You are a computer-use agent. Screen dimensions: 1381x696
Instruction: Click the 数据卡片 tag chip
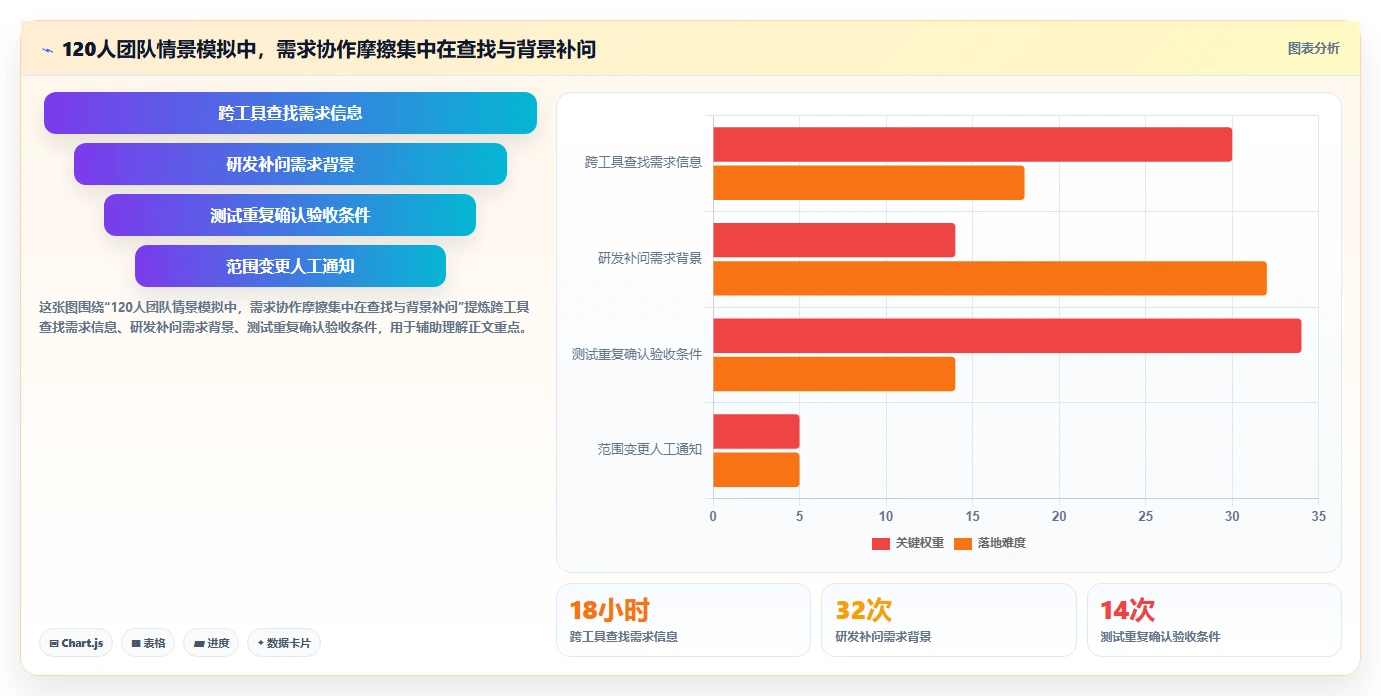click(x=284, y=643)
